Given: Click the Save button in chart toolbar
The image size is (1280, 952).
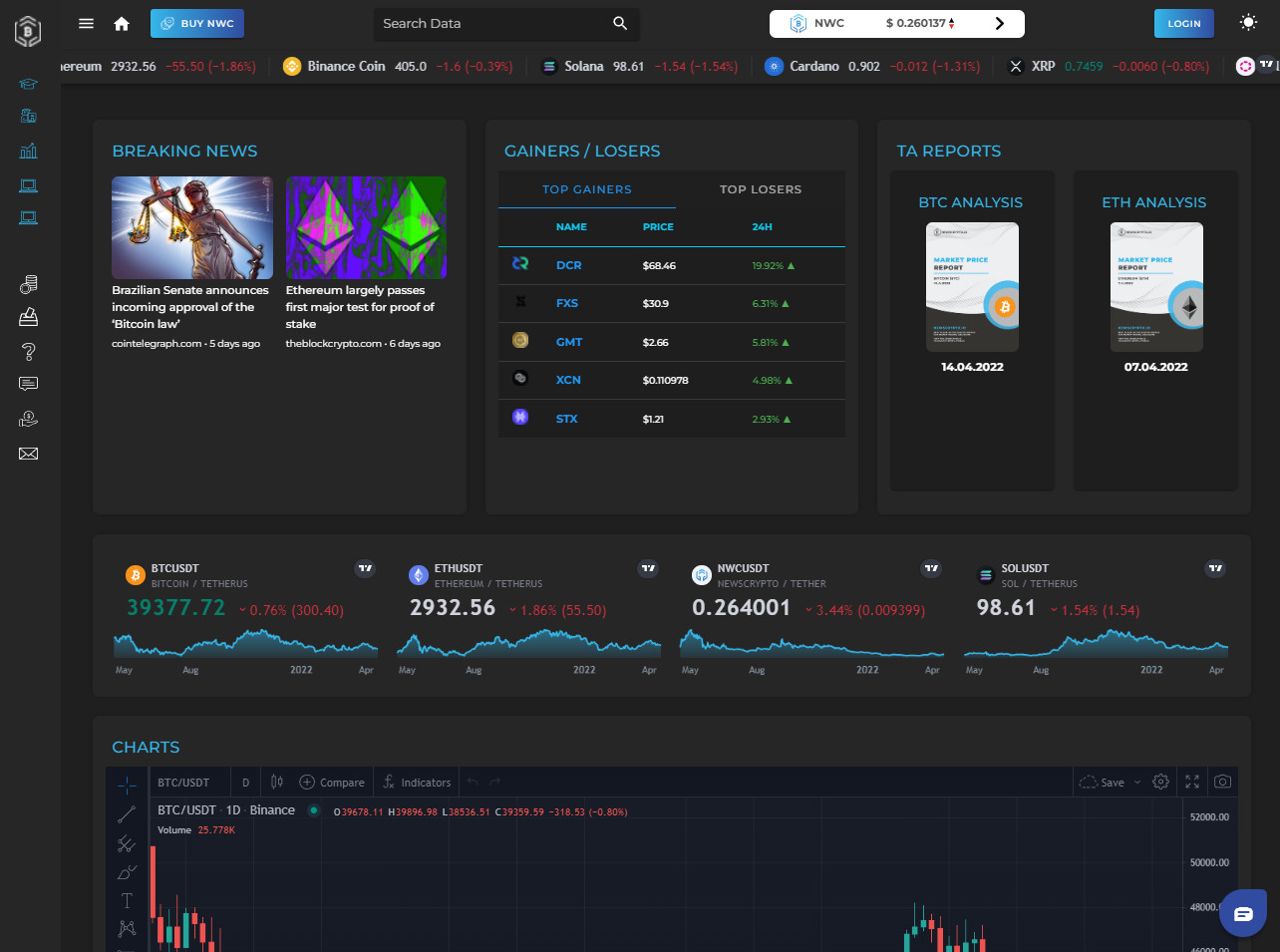Looking at the screenshot, I should [x=1103, y=783].
